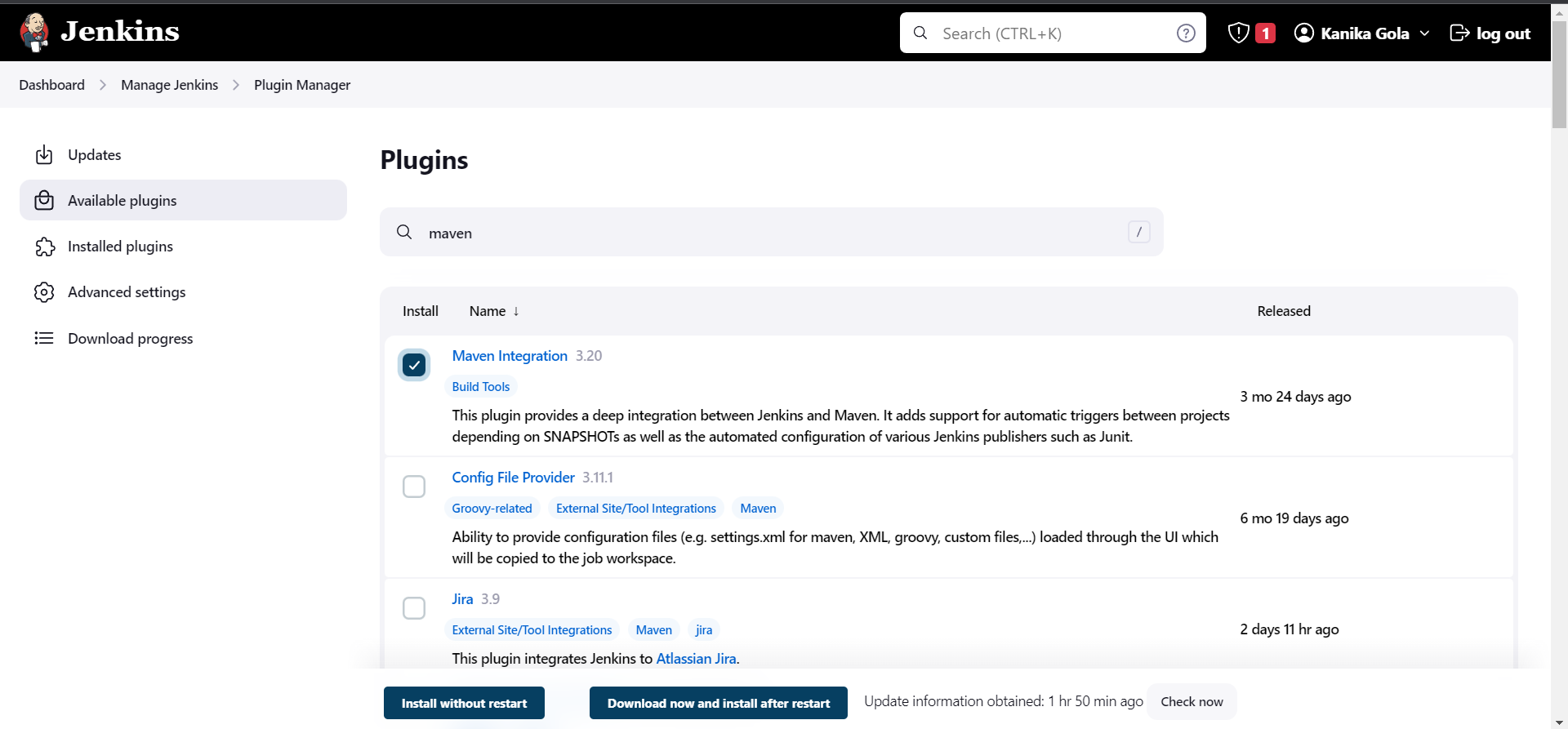Navigate to Dashboard breadcrumb

point(51,85)
